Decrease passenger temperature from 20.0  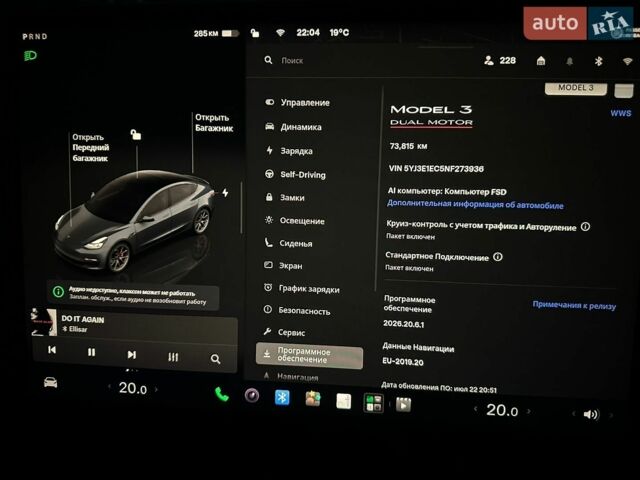476,409
